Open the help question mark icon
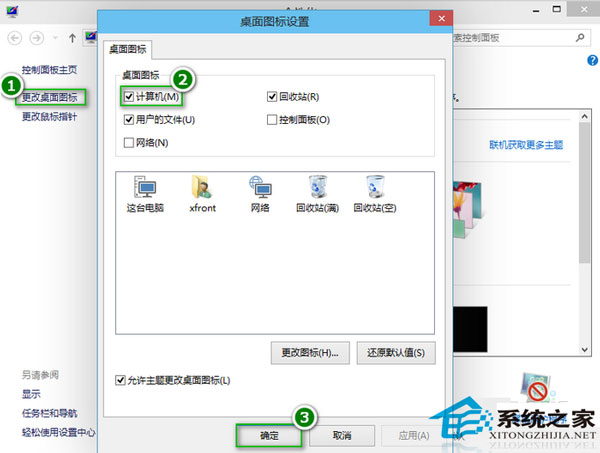The width and height of the screenshot is (600, 453). (x=593, y=61)
